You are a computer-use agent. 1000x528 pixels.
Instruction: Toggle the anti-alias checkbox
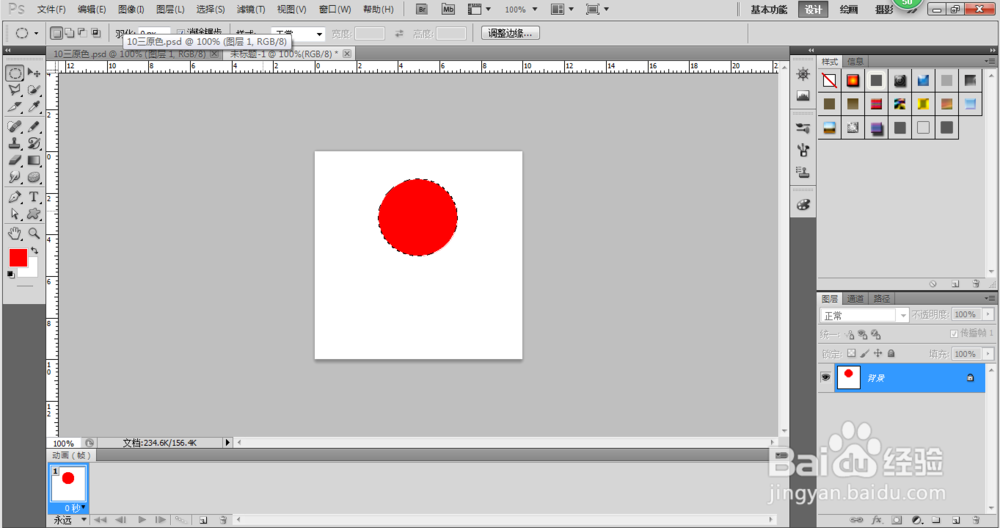tap(180, 32)
